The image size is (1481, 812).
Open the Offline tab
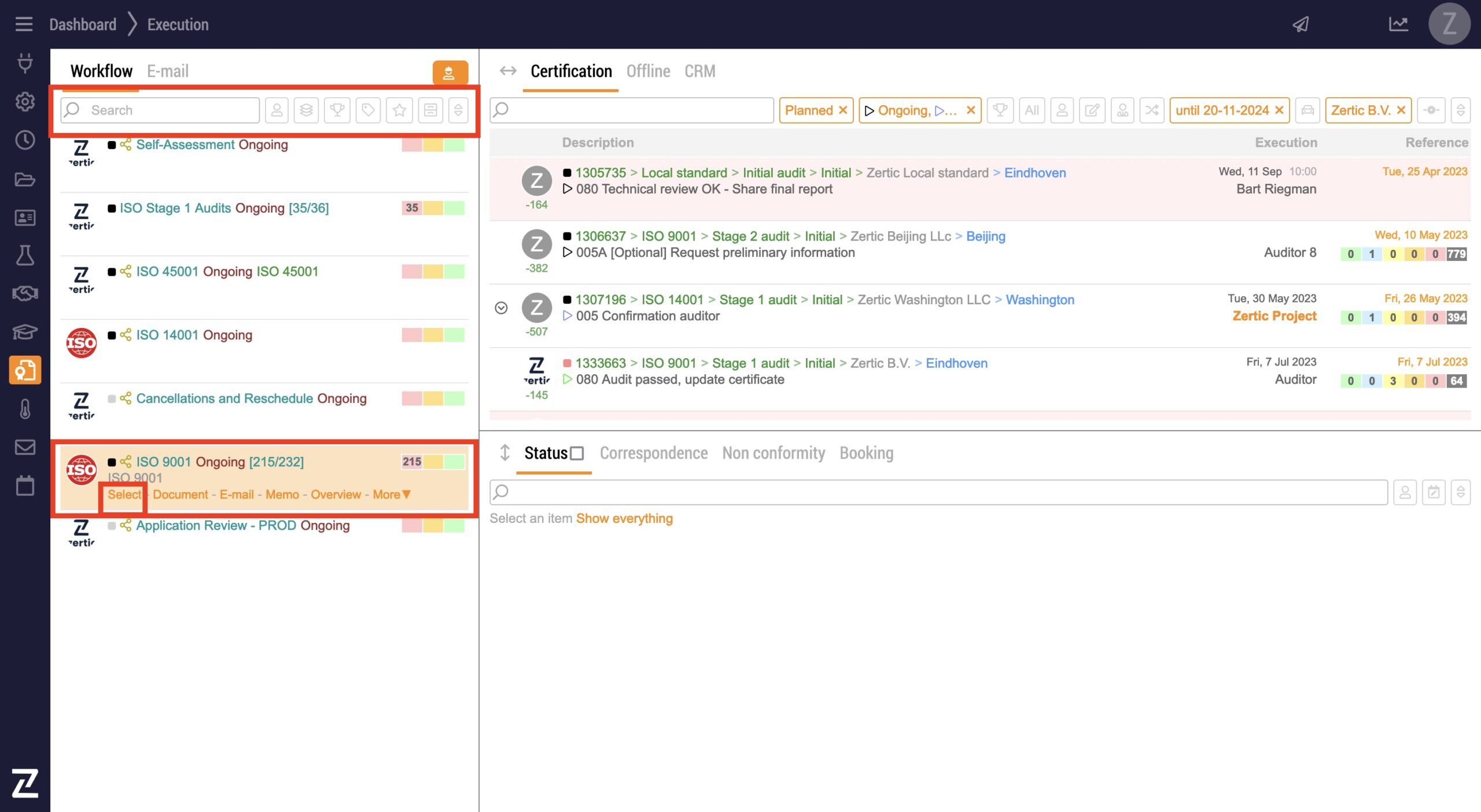click(x=648, y=71)
